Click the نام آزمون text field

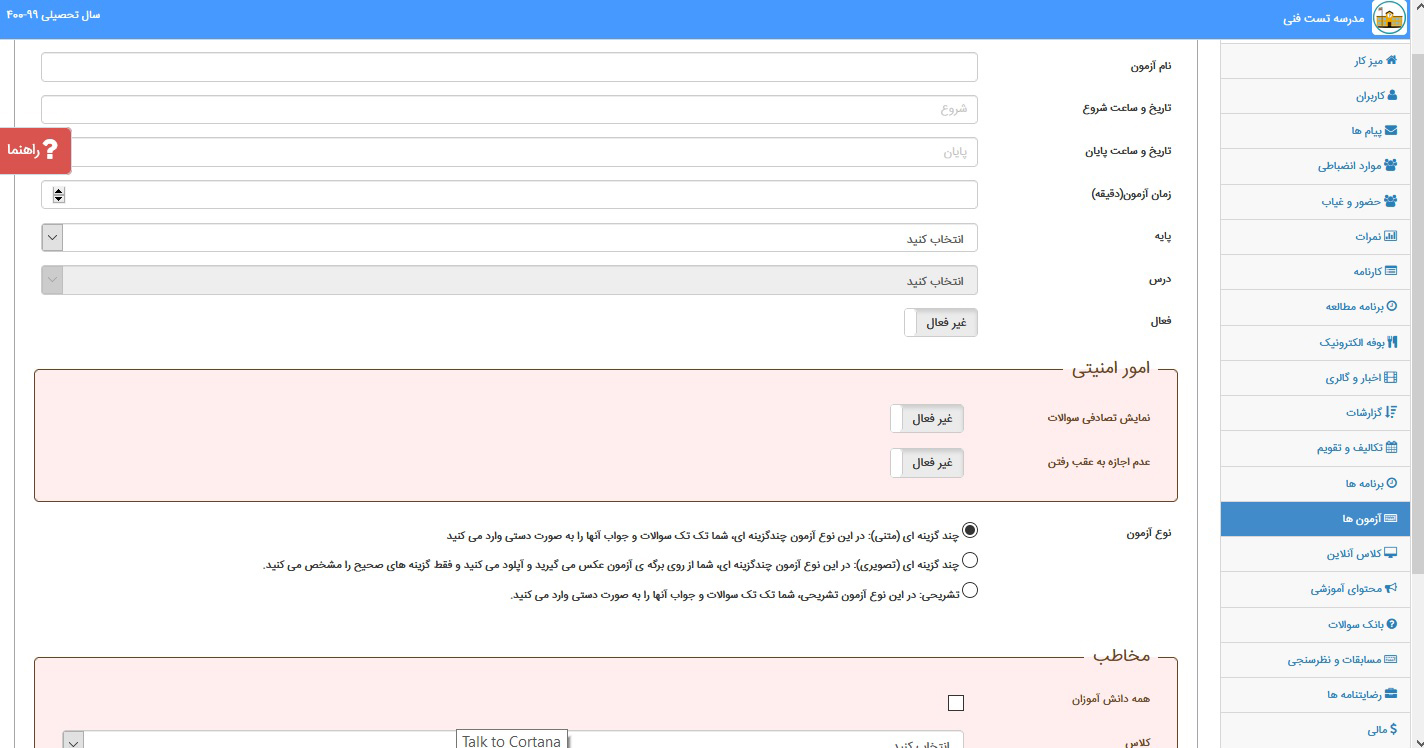point(509,67)
